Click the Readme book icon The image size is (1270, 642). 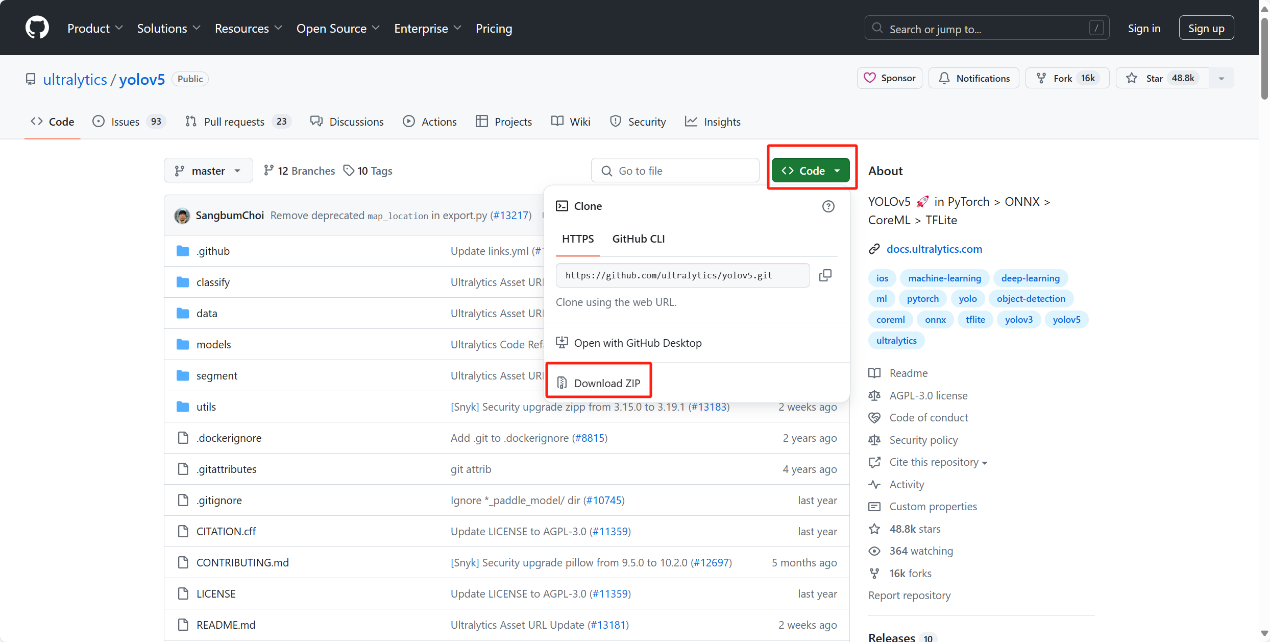tap(875, 373)
